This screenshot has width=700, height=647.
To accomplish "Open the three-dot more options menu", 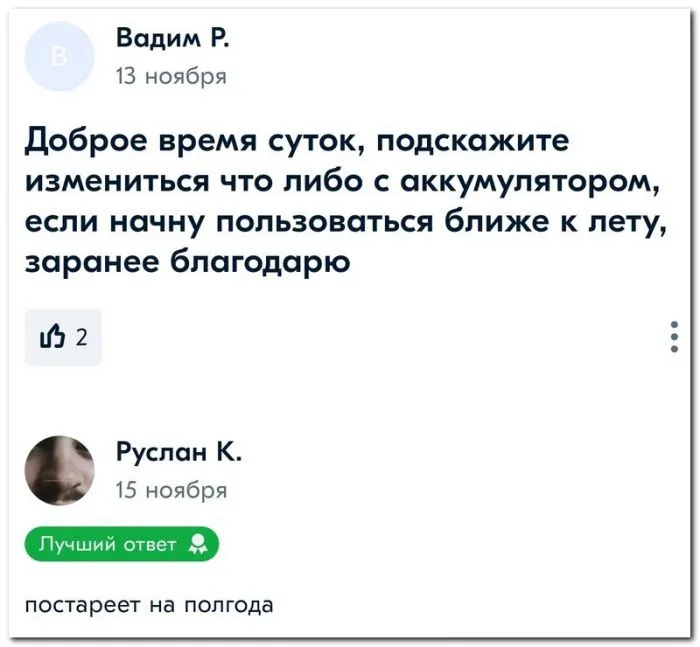I will click(675, 337).
